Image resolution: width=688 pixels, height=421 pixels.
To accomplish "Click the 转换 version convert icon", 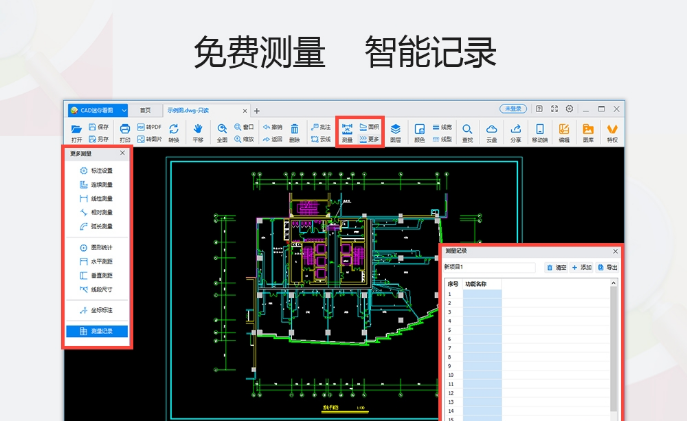I will pos(174,133).
